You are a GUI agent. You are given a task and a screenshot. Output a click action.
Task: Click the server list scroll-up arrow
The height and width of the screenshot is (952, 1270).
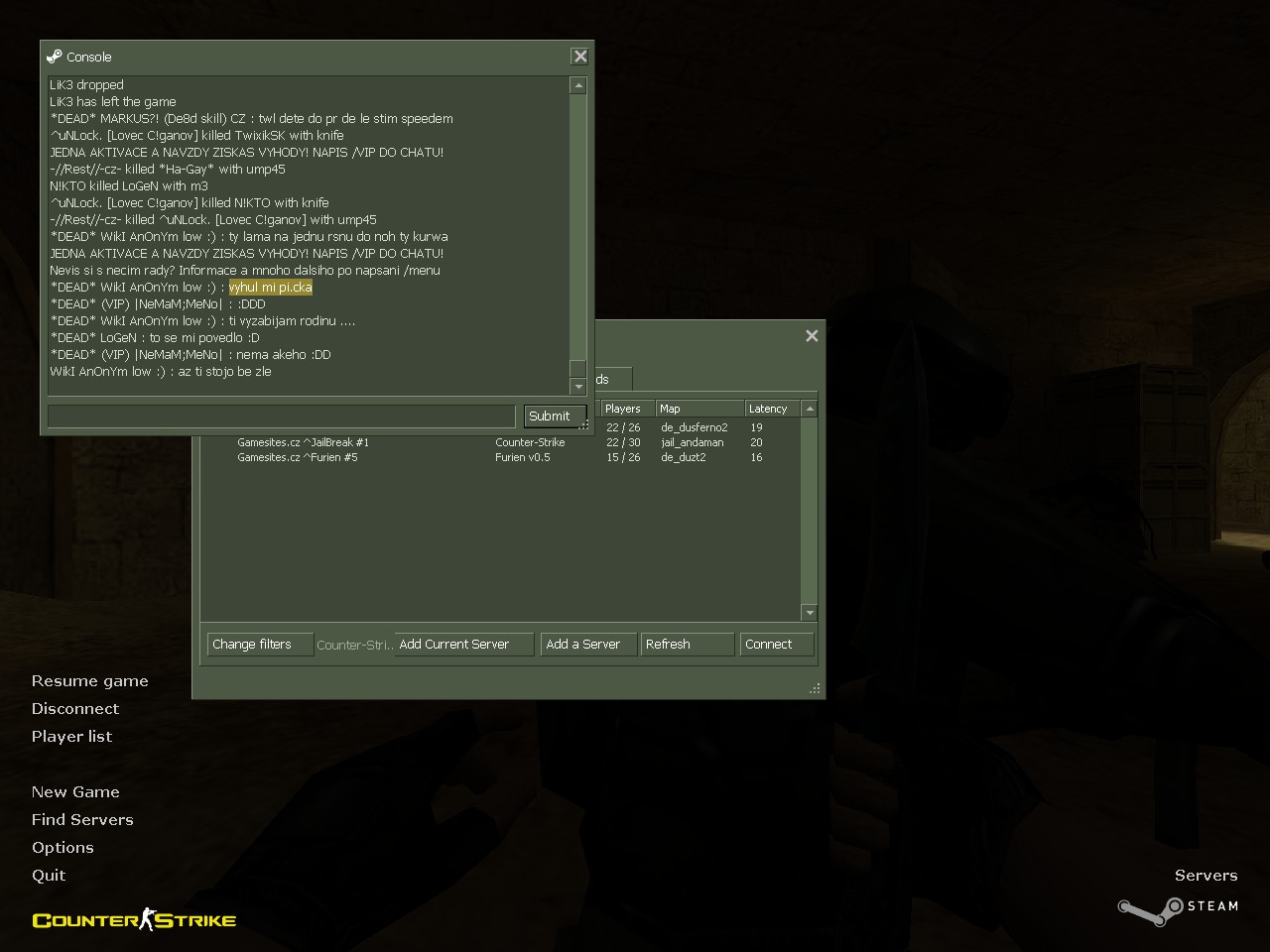point(810,409)
